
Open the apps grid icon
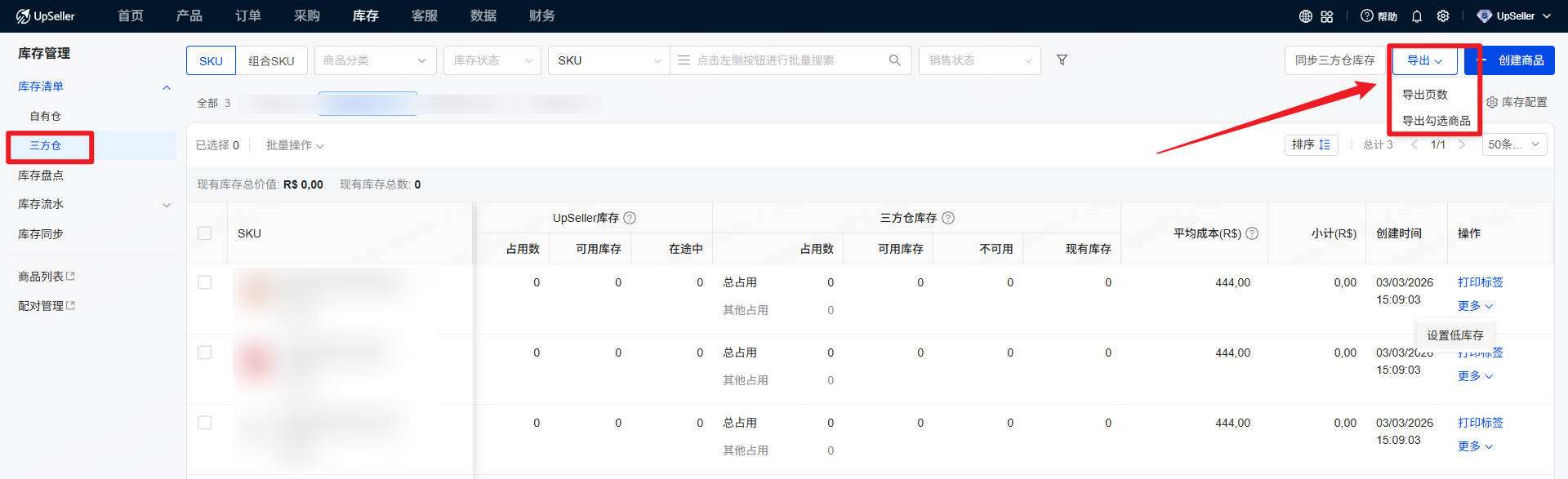click(1327, 16)
